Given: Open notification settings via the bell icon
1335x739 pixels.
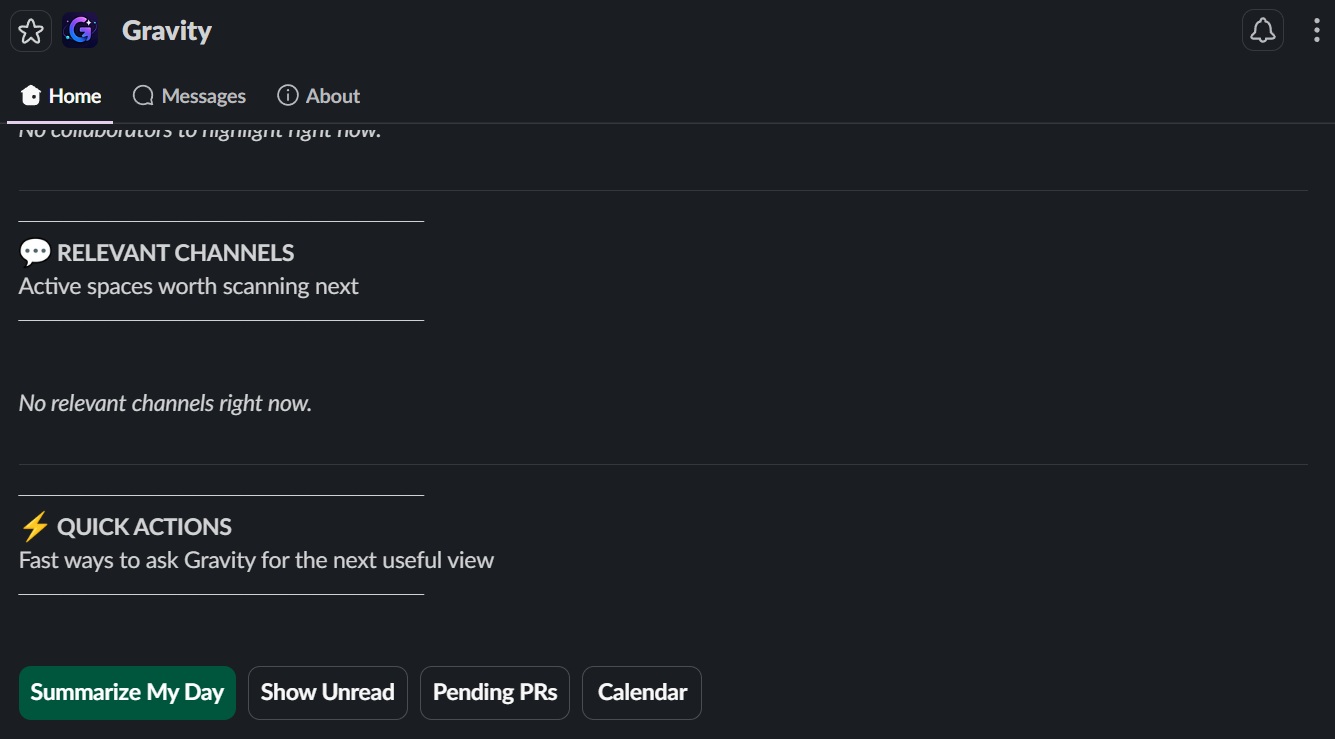Looking at the screenshot, I should tap(1263, 30).
